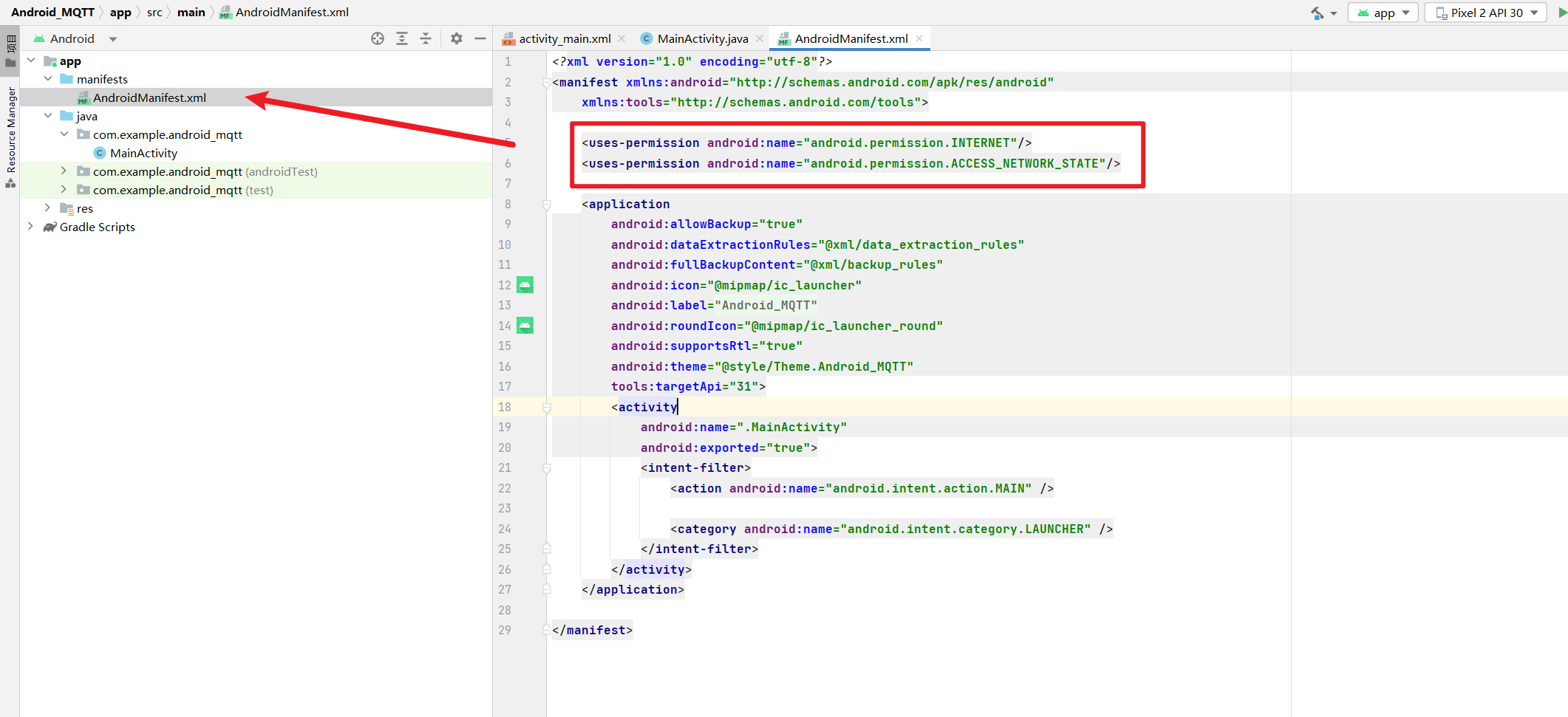Image resolution: width=1568 pixels, height=717 pixels.
Task: Collapse com.example.android_mqtt main package
Action: (x=64, y=134)
